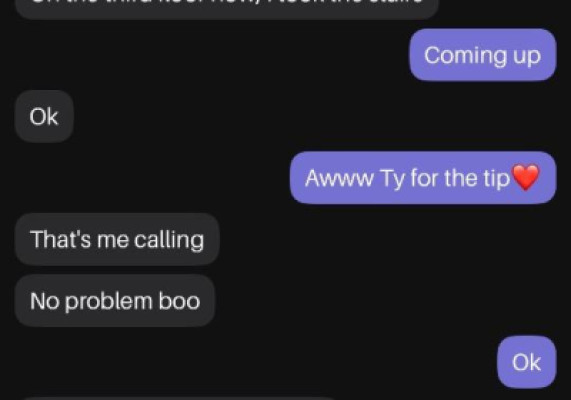The height and width of the screenshot is (400, 571).
Task: Click the word 'up' in purple bubble
Action: click(x=527, y=57)
